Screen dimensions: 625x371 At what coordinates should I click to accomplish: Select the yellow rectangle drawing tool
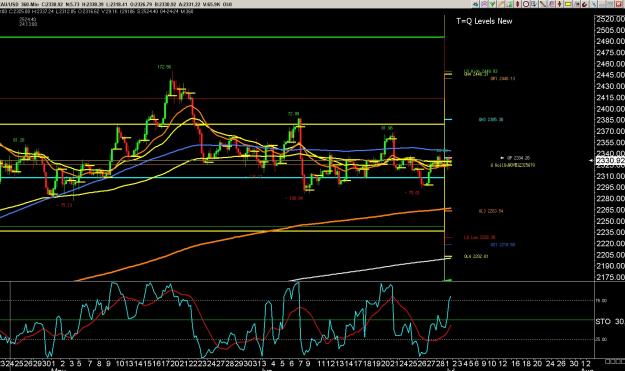click(x=568, y=4)
